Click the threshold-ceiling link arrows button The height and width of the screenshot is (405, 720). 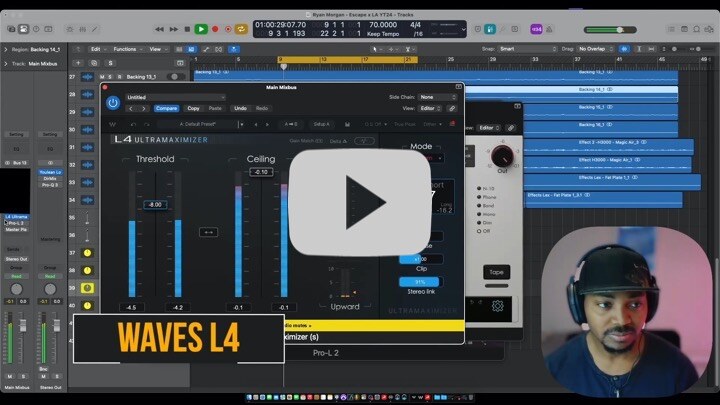(x=209, y=232)
